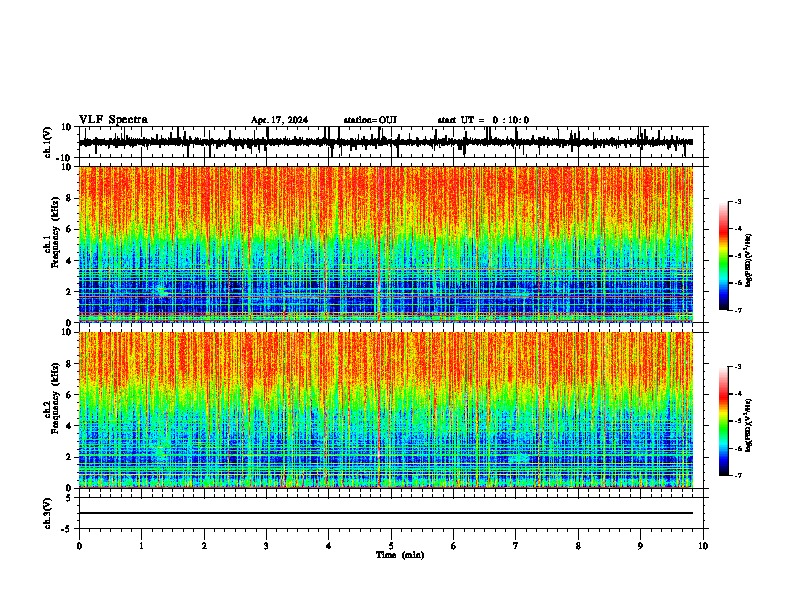
Task: Click the "station=OUI" header label
Action: coord(370,120)
